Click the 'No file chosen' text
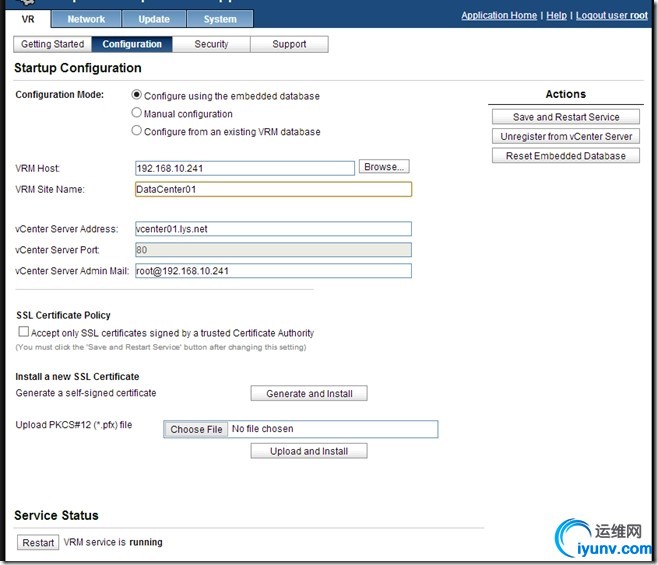Screen dimensions: 658x565 (263, 429)
